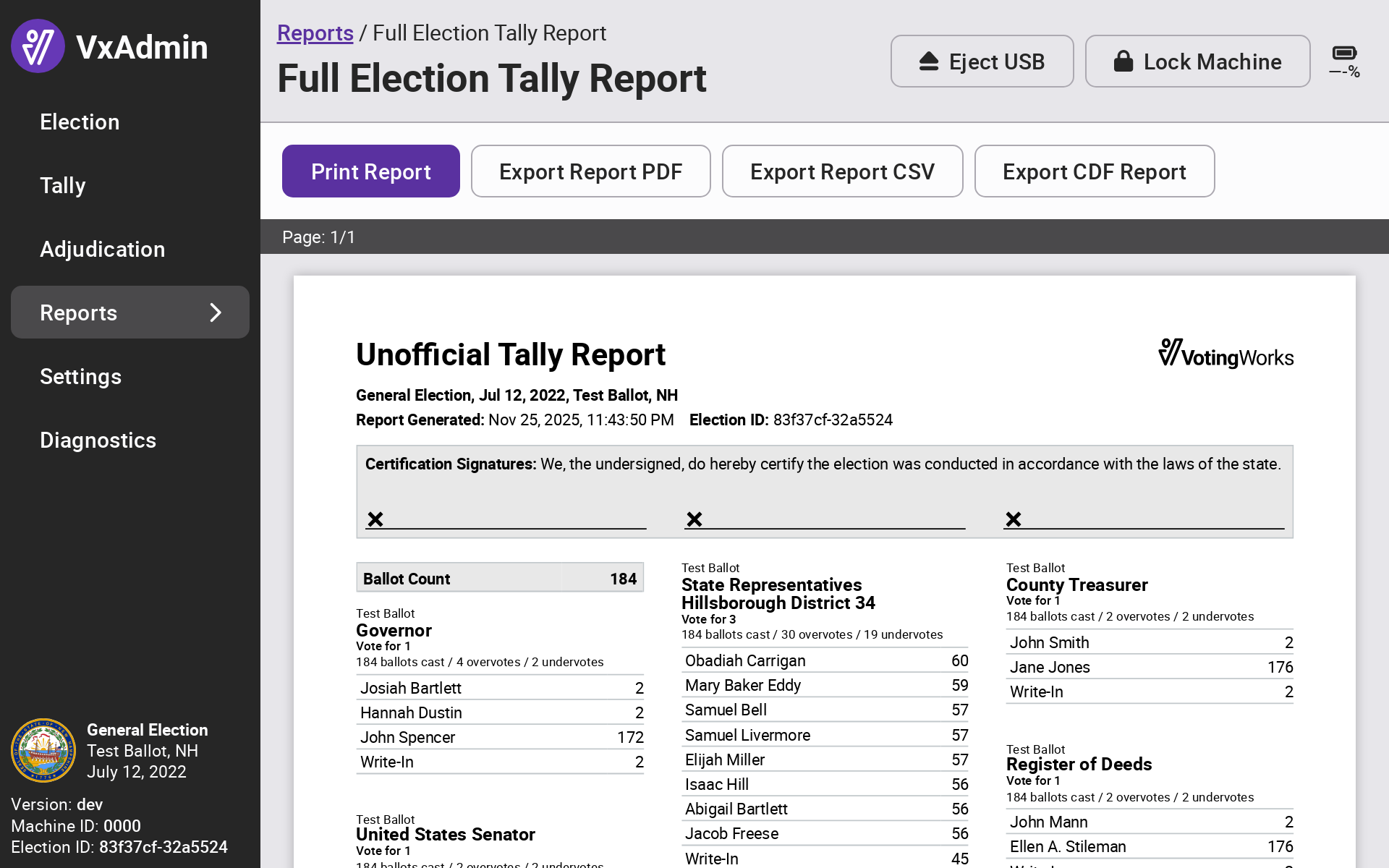
Task: Click the VotingWorks logo in report
Action: [x=1226, y=354]
